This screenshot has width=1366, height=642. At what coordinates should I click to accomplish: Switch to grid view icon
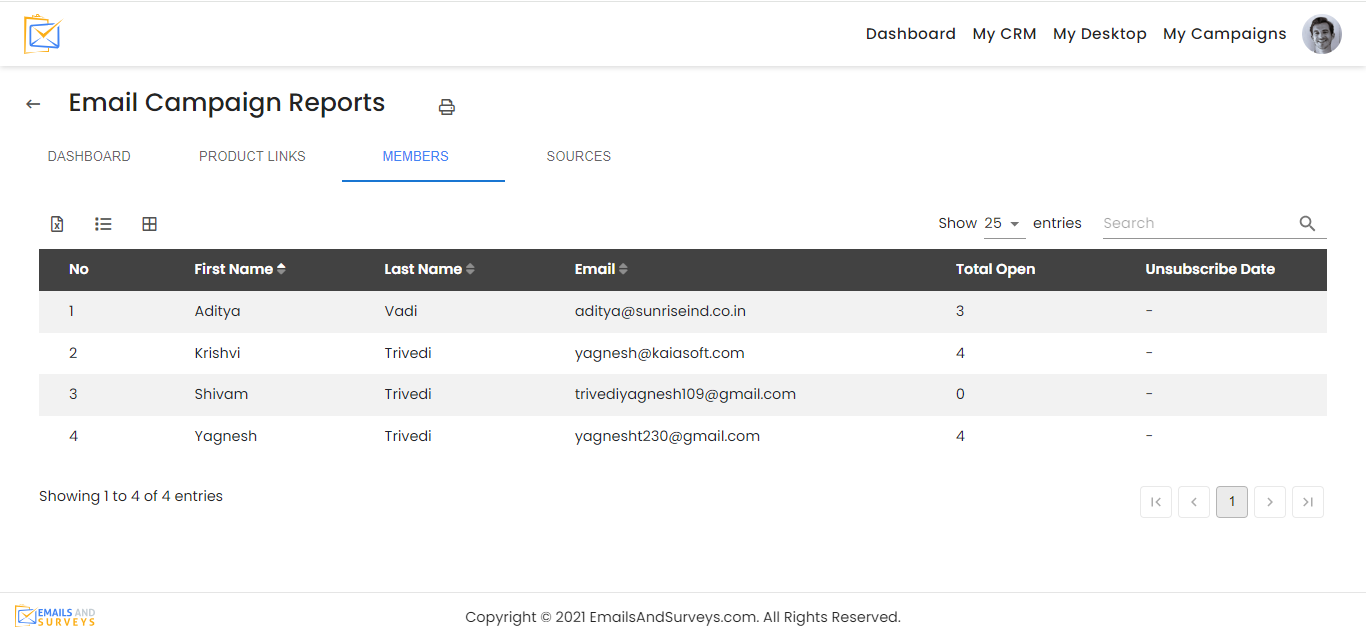(149, 224)
